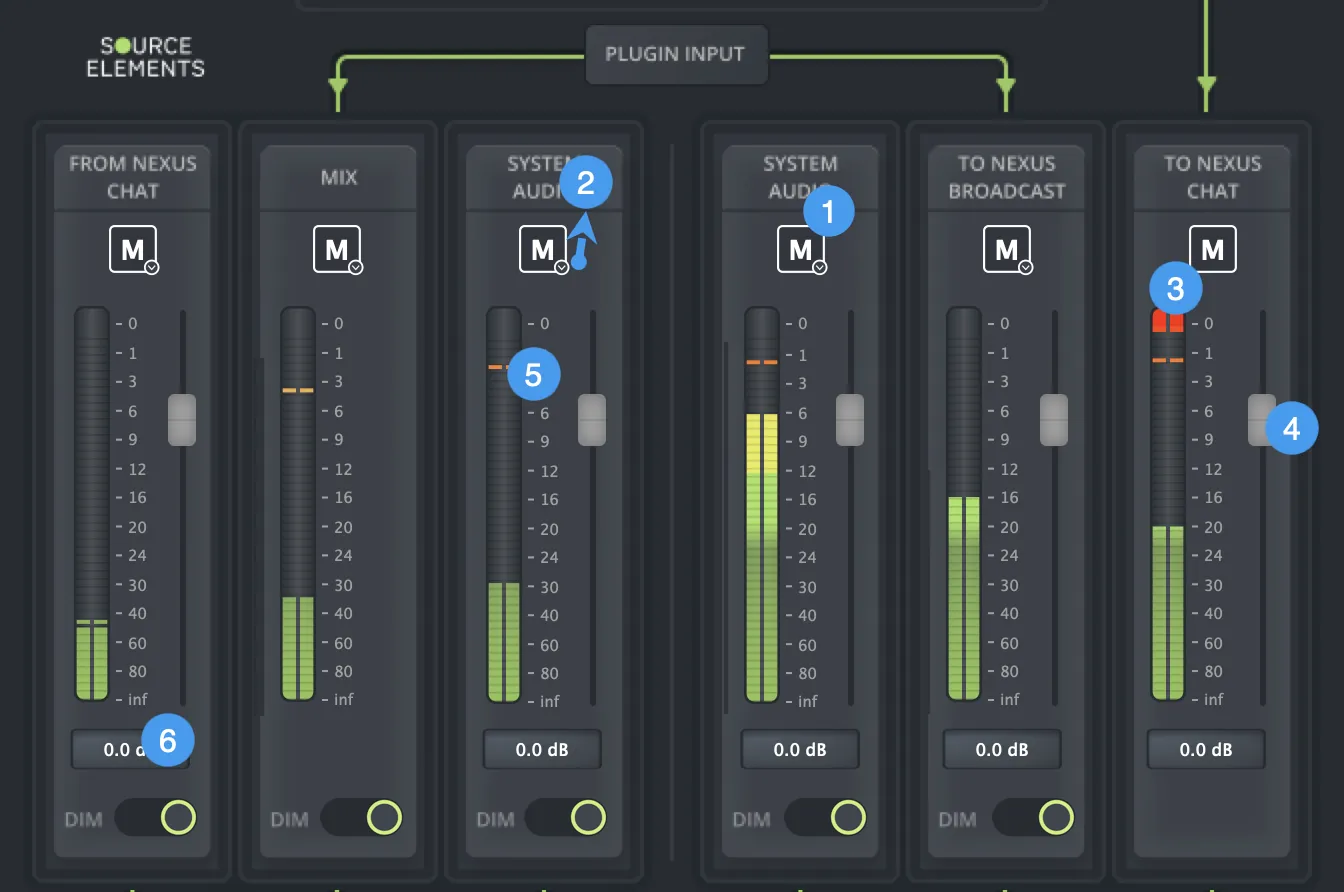1344x892 pixels.
Task: Click the clipping To Nexus Chat level meter
Action: pyautogui.click(x=1168, y=505)
